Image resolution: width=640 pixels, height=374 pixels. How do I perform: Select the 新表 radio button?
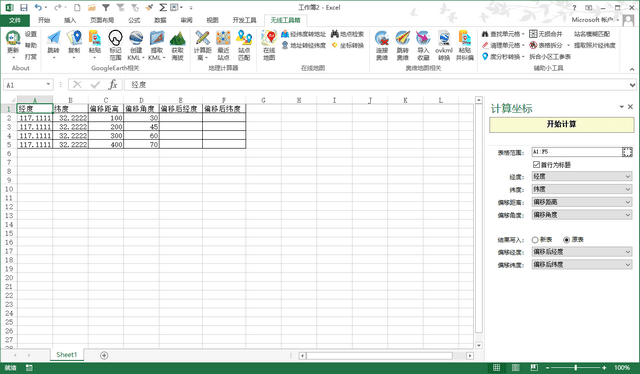coord(535,240)
